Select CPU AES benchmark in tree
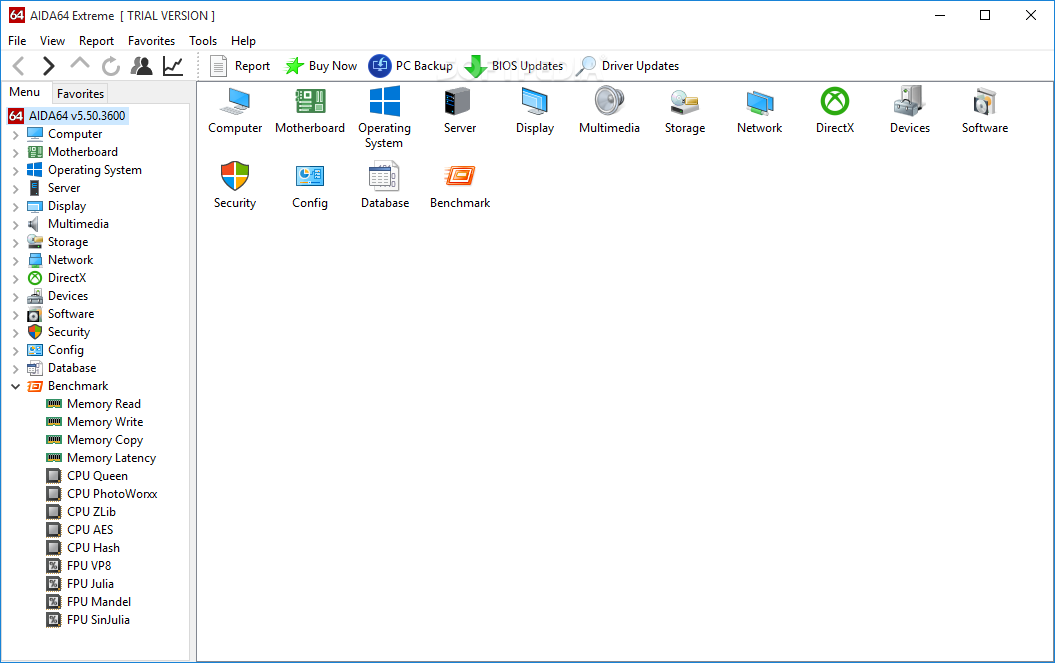1055x663 pixels. tap(89, 530)
